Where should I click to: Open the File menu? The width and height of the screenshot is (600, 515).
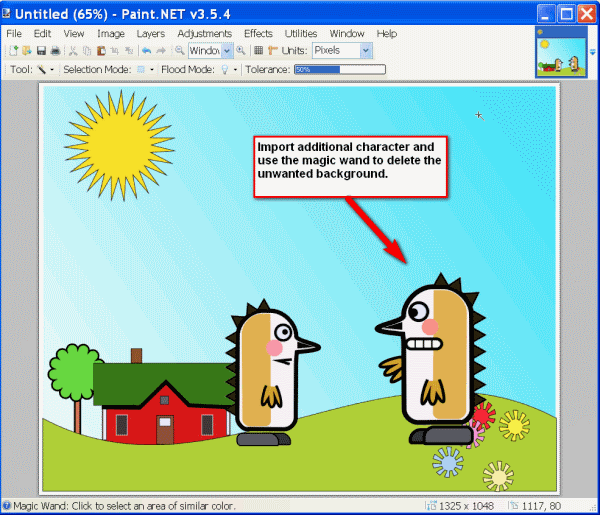click(14, 34)
